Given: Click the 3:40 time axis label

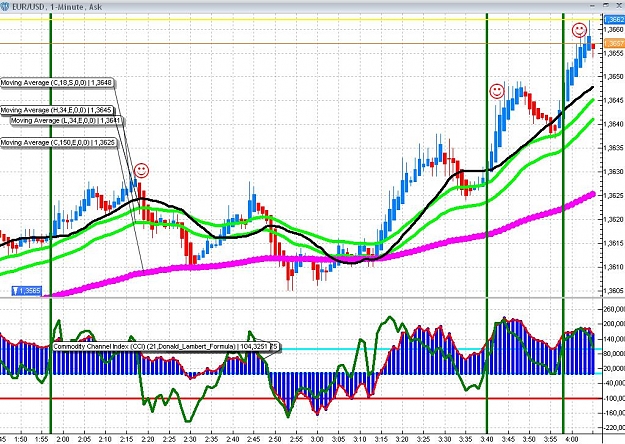Looking at the screenshot, I should pos(487,439).
